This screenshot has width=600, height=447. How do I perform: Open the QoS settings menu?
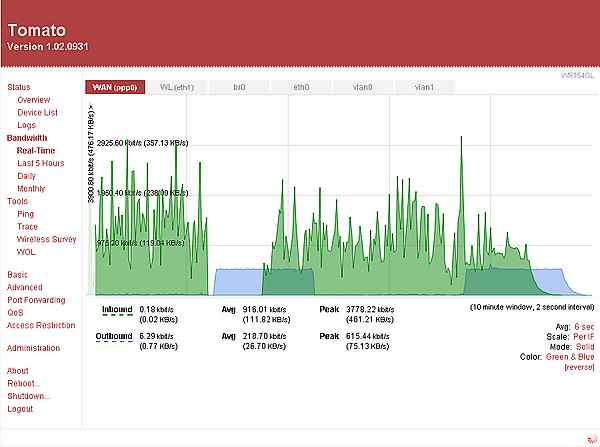[16, 312]
